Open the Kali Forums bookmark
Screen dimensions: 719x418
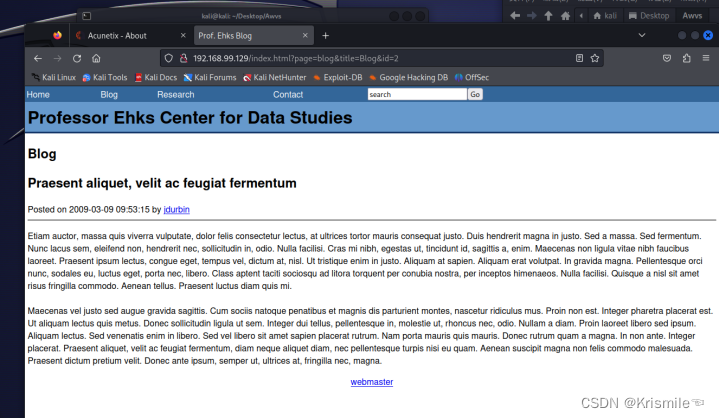click(210, 77)
